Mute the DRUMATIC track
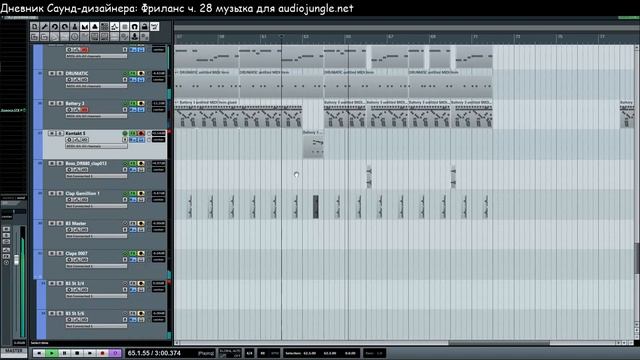Image resolution: width=640 pixels, height=360 pixels. point(52,73)
